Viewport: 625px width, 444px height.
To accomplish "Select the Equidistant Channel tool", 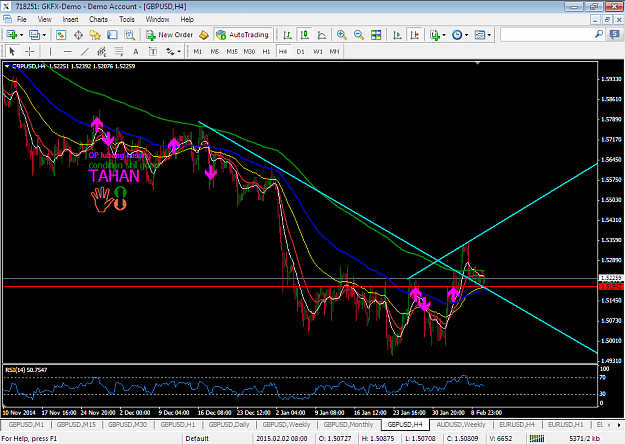I will tap(102, 51).
